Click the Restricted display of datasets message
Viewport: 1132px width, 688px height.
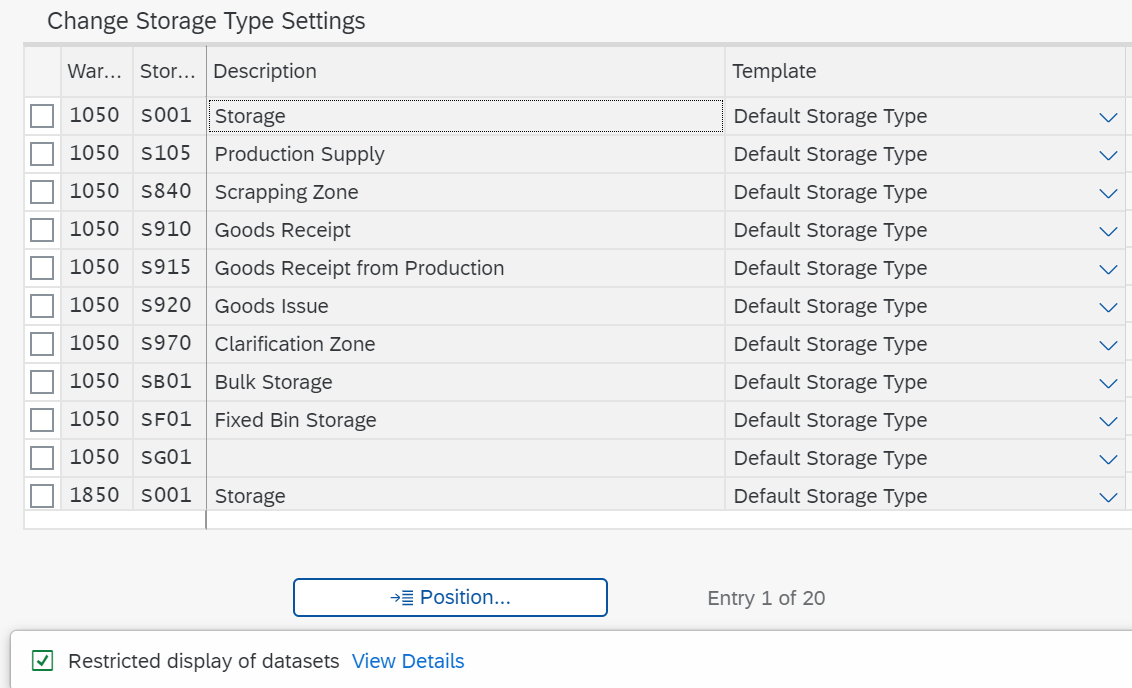pyautogui.click(x=204, y=661)
